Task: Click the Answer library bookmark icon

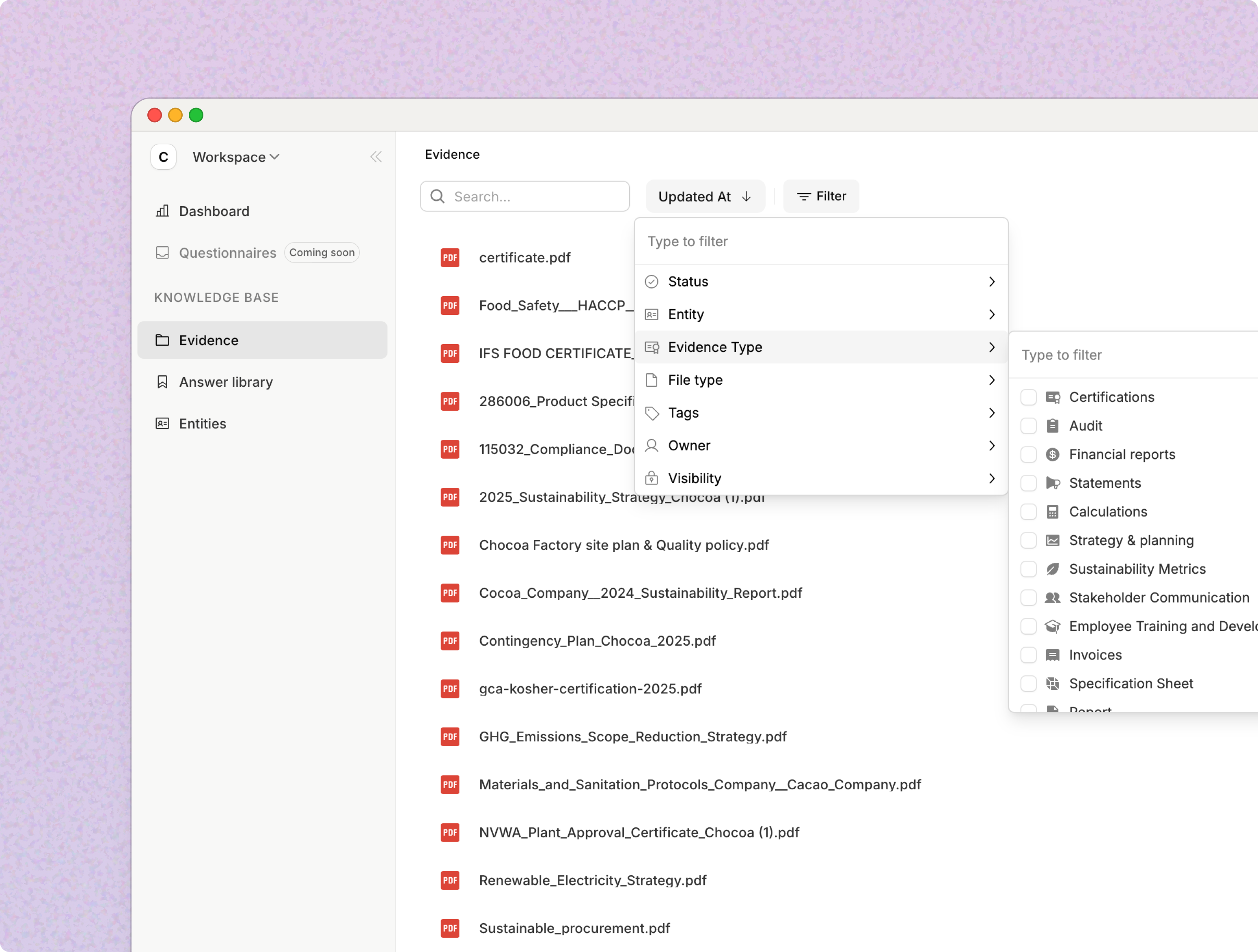Action: [x=162, y=382]
